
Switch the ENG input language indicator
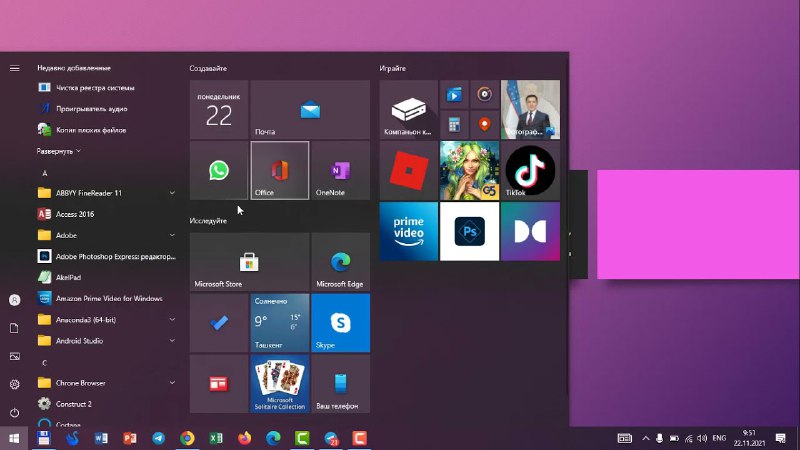(719, 438)
